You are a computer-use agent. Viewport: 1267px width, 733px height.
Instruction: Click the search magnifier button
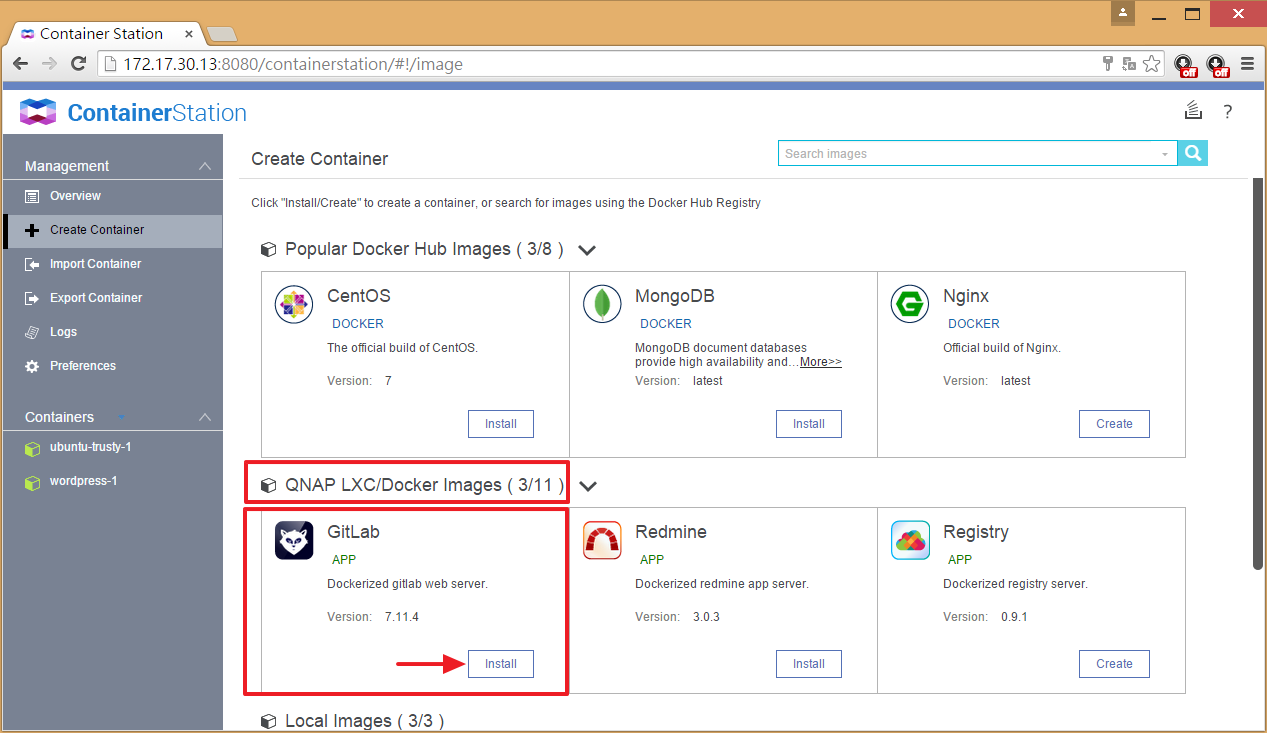(1193, 153)
